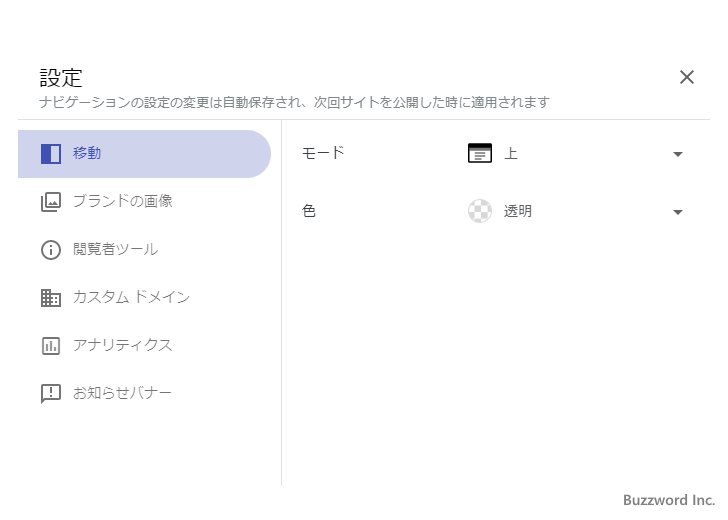Image resolution: width=728 pixels, height=520 pixels.
Task: Click the analytics bar chart icon
Action: (51, 346)
